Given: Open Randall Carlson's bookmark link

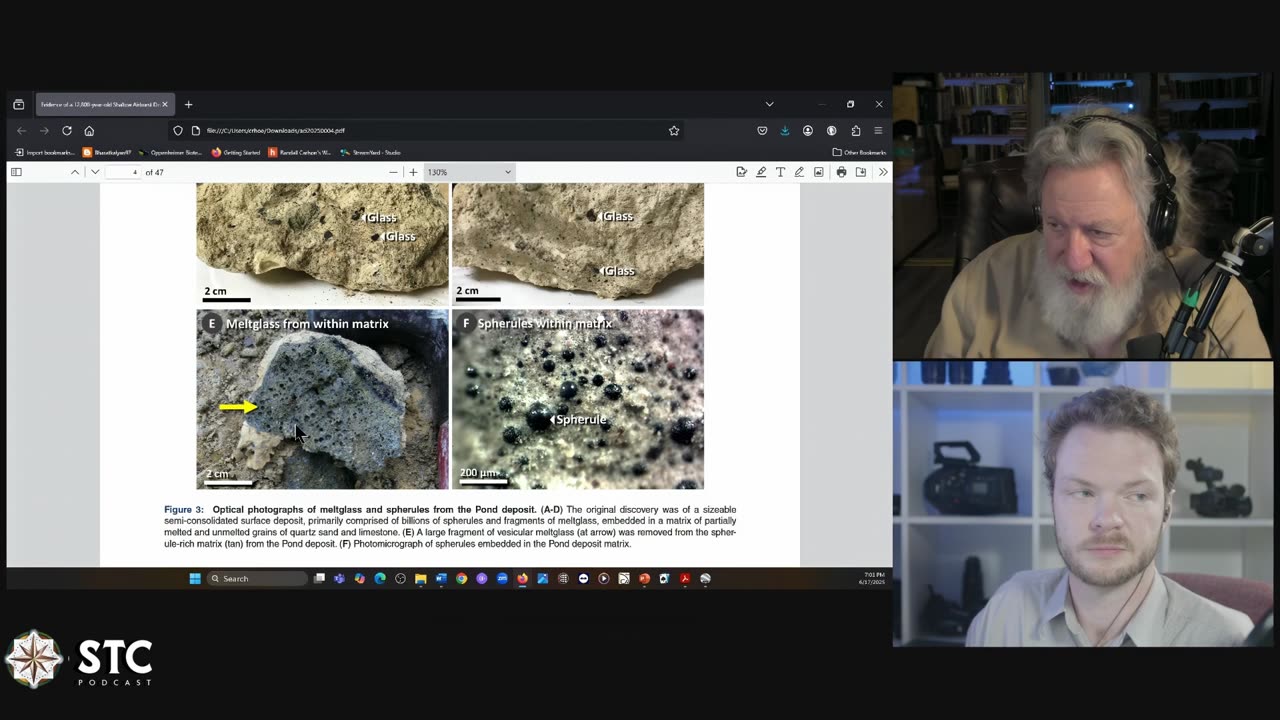Looking at the screenshot, I should (x=300, y=152).
